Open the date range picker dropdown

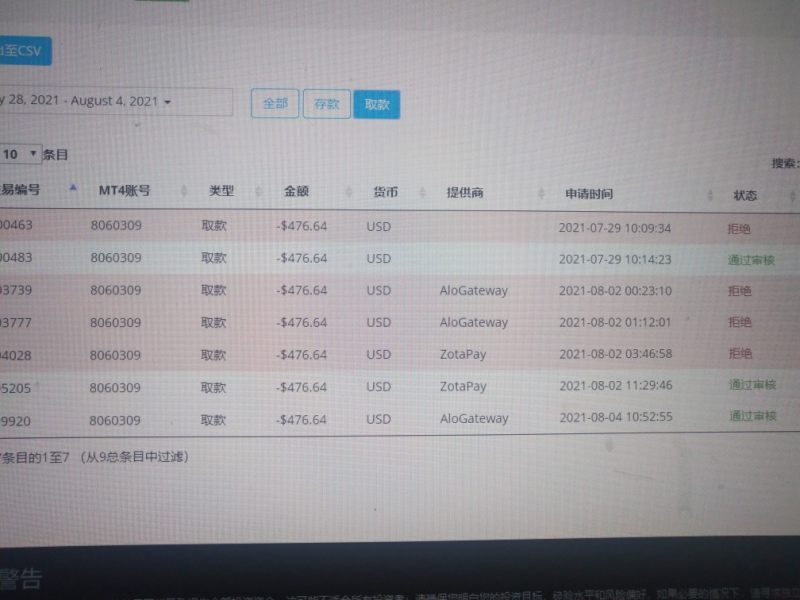(x=115, y=101)
